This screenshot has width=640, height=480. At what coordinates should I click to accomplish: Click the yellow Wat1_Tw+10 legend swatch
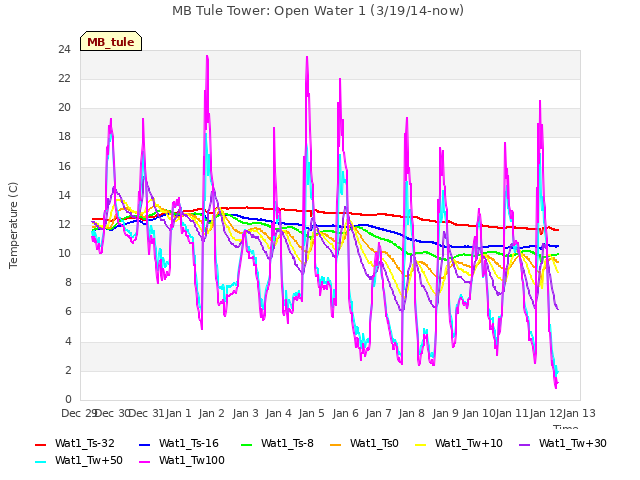pos(420,444)
